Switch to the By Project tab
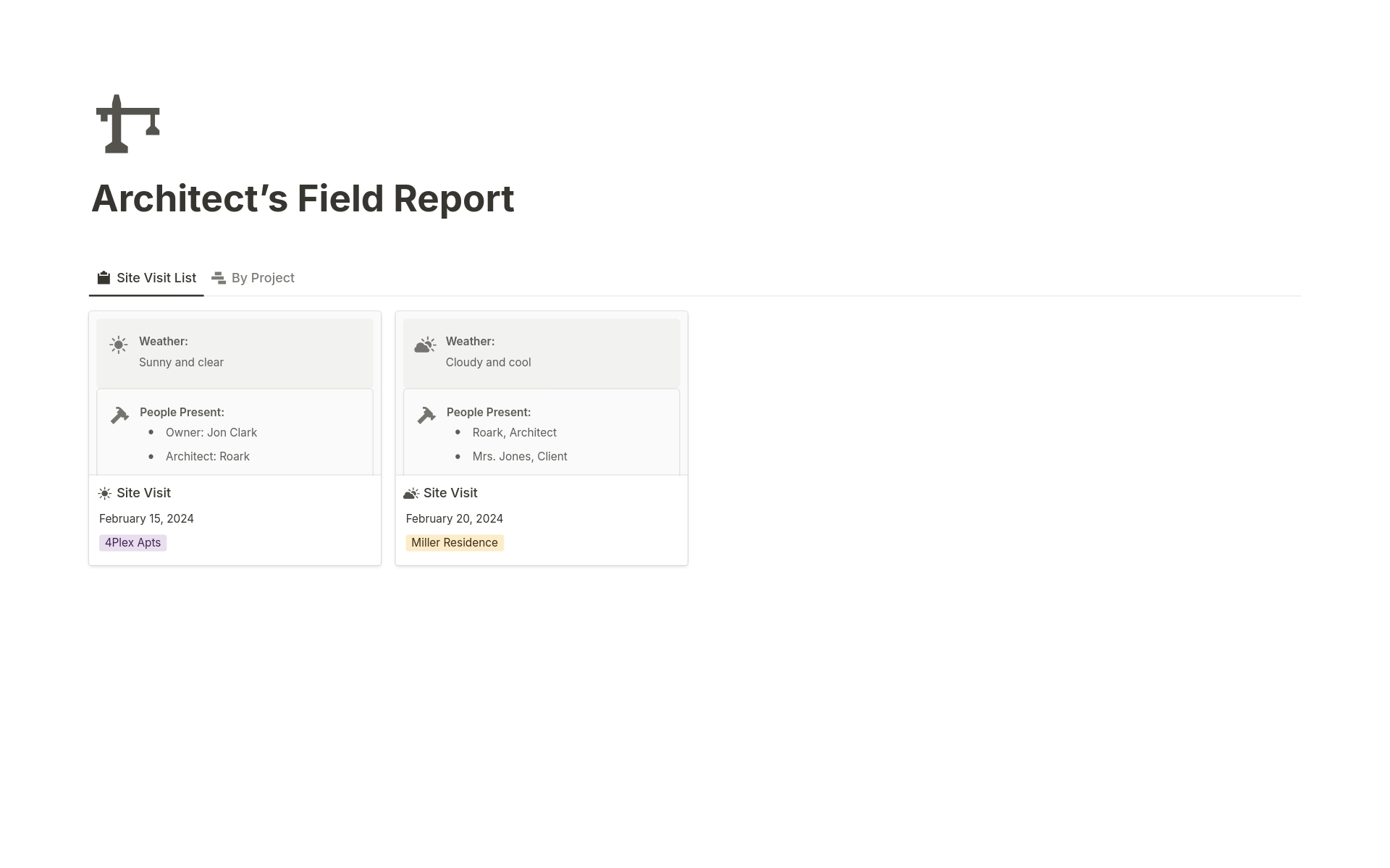This screenshot has height=868, width=1390. pos(262,277)
